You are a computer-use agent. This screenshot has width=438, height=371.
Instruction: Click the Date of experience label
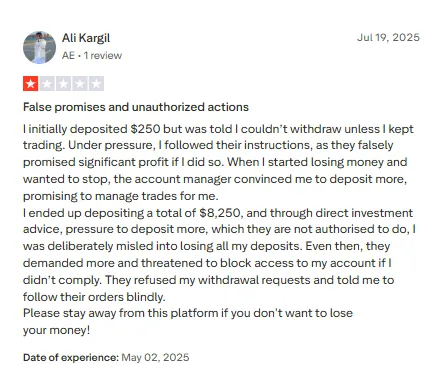[x=71, y=357]
